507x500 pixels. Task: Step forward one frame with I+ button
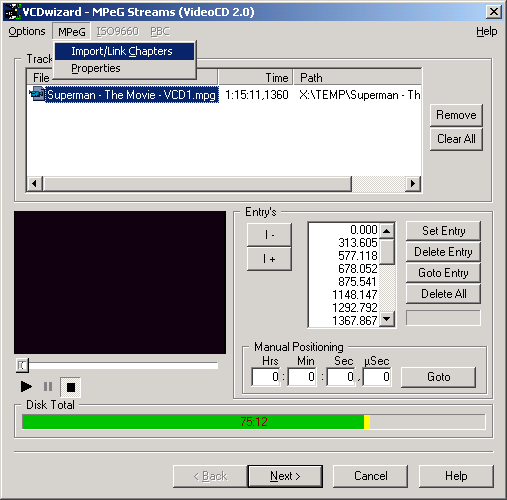[269, 259]
